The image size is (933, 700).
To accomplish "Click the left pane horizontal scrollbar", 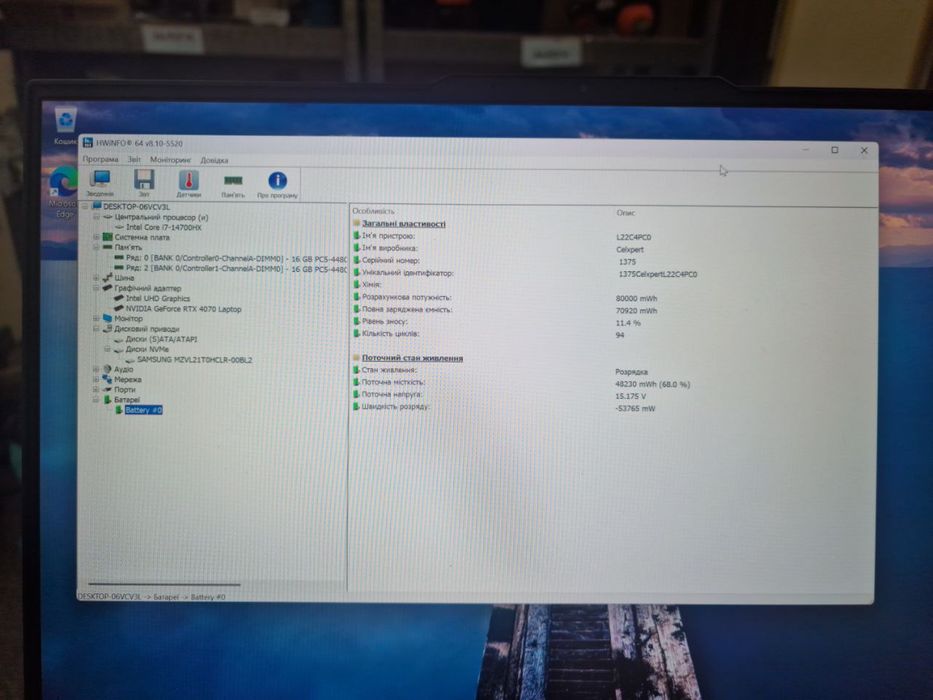I will (164, 584).
